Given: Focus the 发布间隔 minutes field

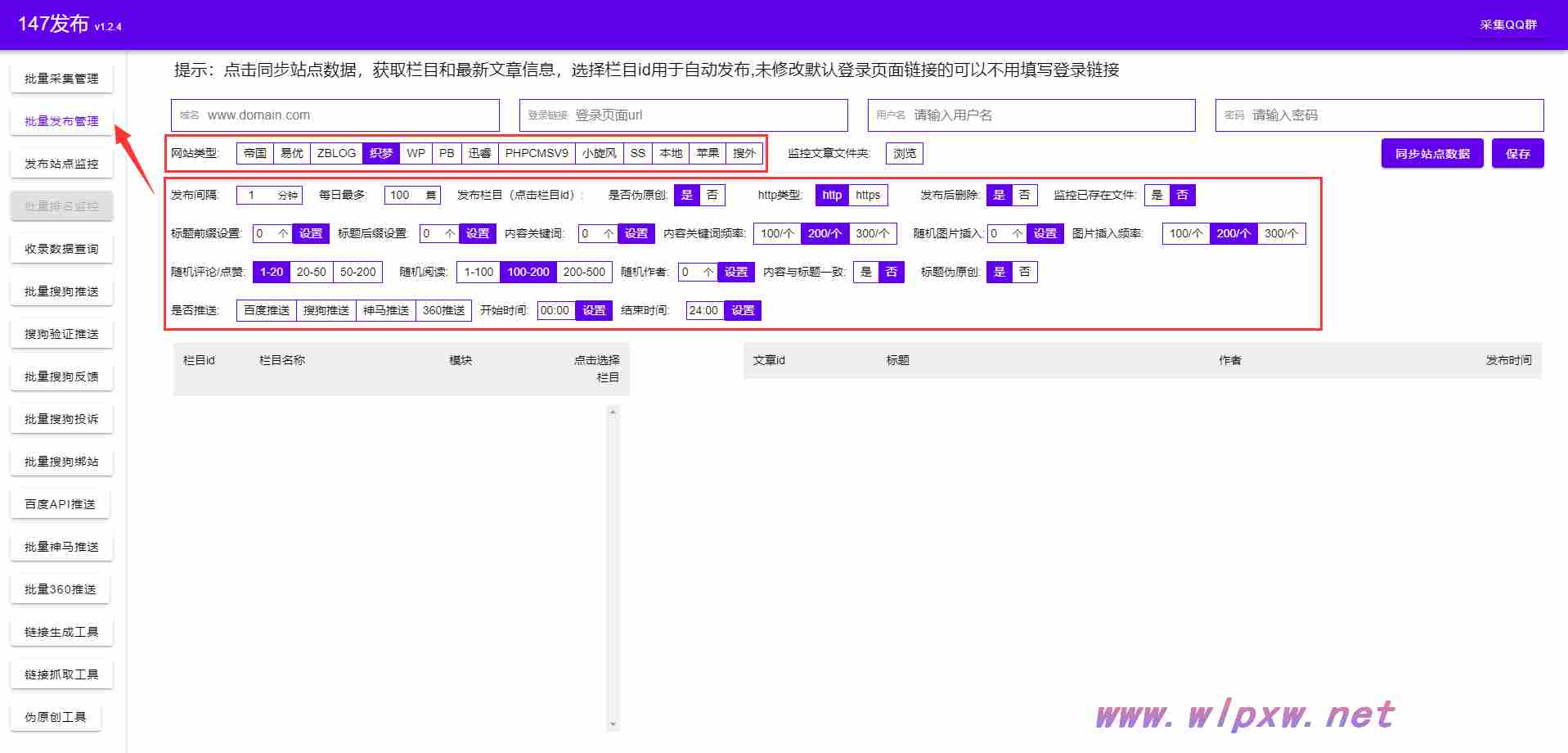Looking at the screenshot, I should (x=269, y=195).
